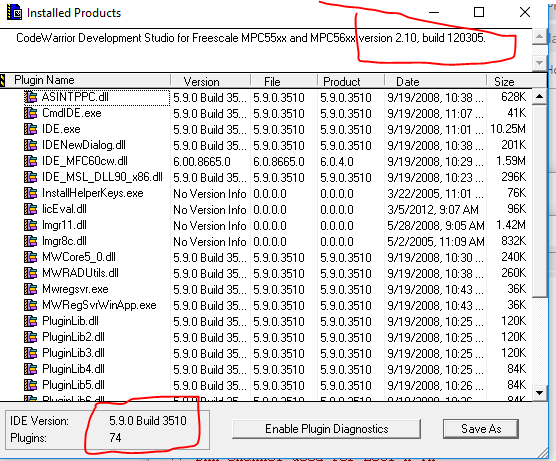
Task: Click the IDE_MFC60cw.dll plugin icon
Action: coord(30,161)
